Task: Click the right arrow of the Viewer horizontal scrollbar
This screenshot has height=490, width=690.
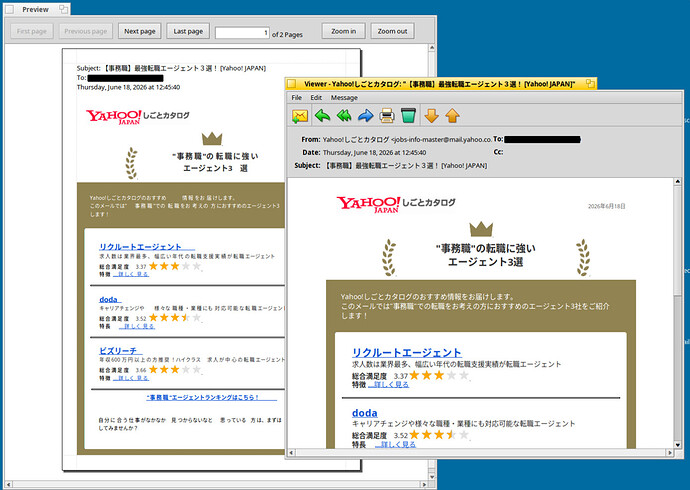Action: (670, 452)
